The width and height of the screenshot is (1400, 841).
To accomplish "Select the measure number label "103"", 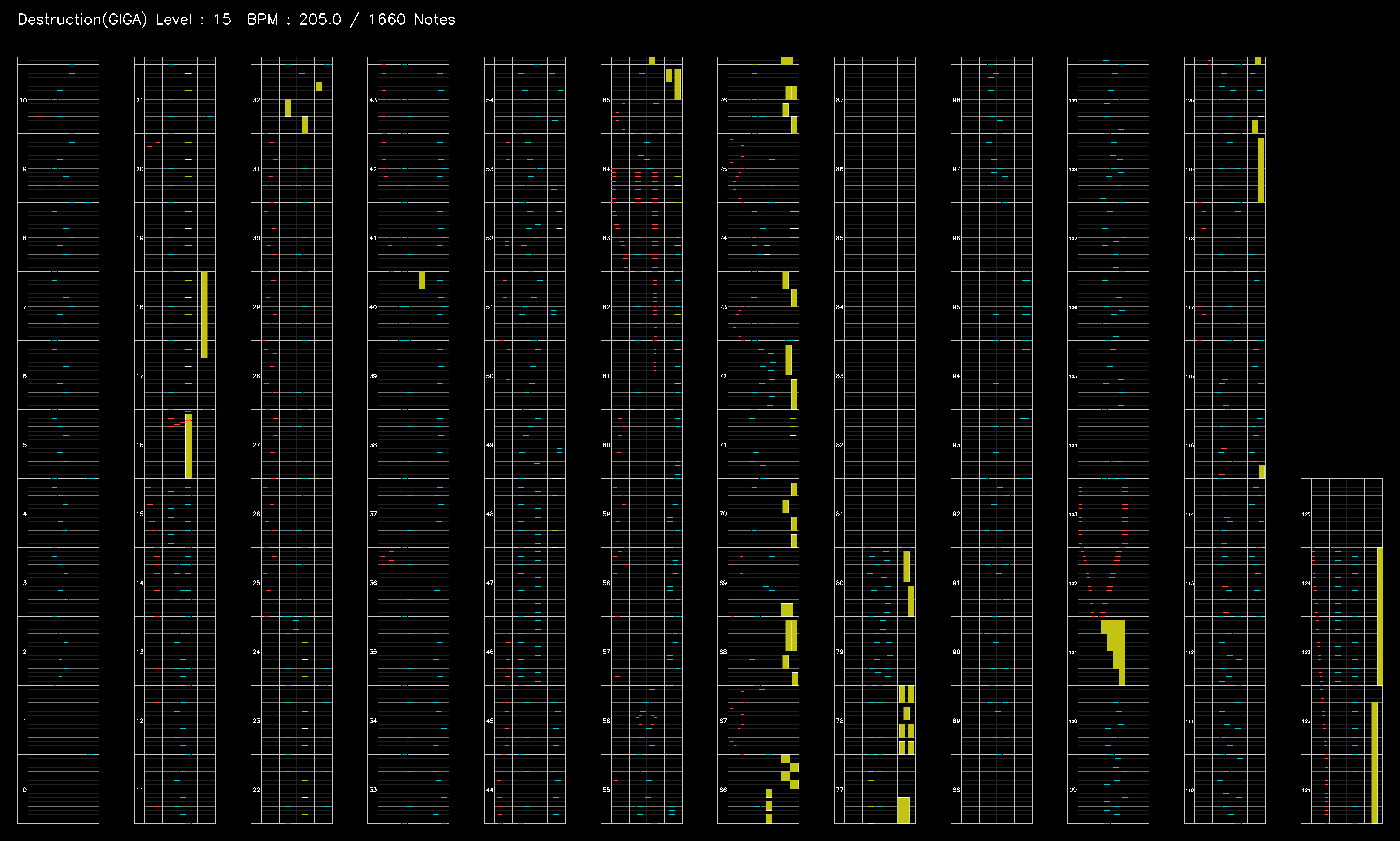I will pos(1073,515).
